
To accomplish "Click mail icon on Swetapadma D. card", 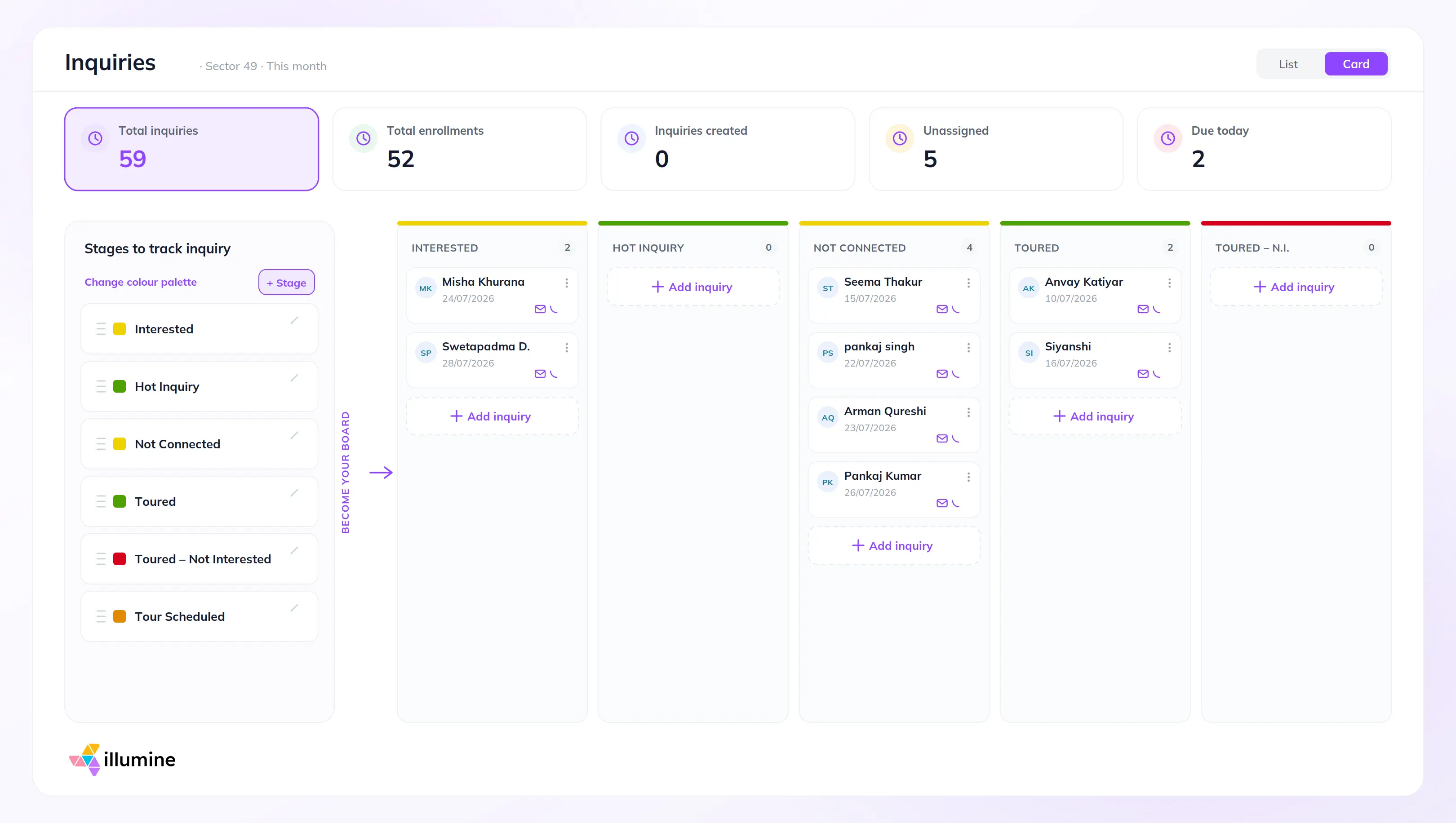I will pyautogui.click(x=540, y=374).
